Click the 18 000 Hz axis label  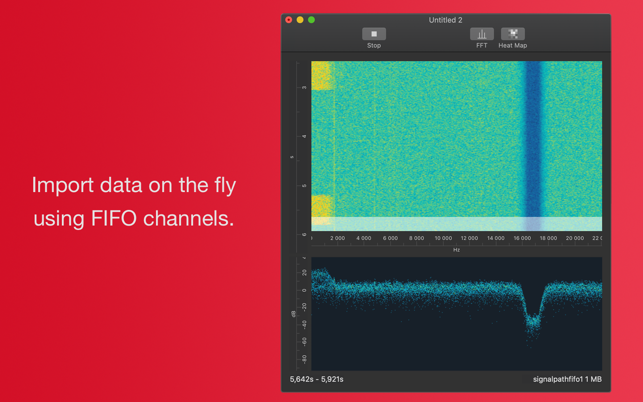point(548,238)
